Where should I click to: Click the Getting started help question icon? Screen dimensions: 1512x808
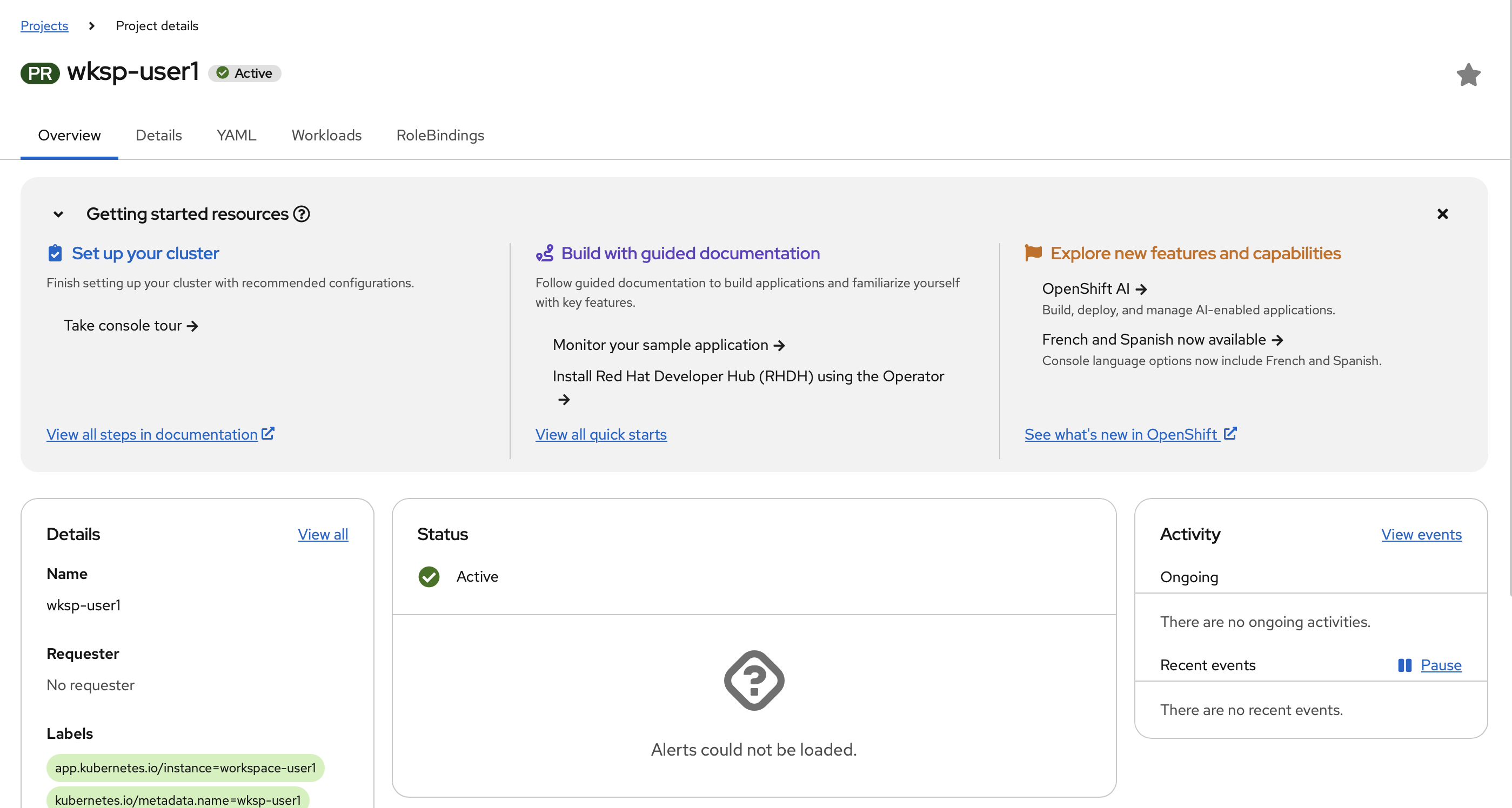(x=302, y=214)
